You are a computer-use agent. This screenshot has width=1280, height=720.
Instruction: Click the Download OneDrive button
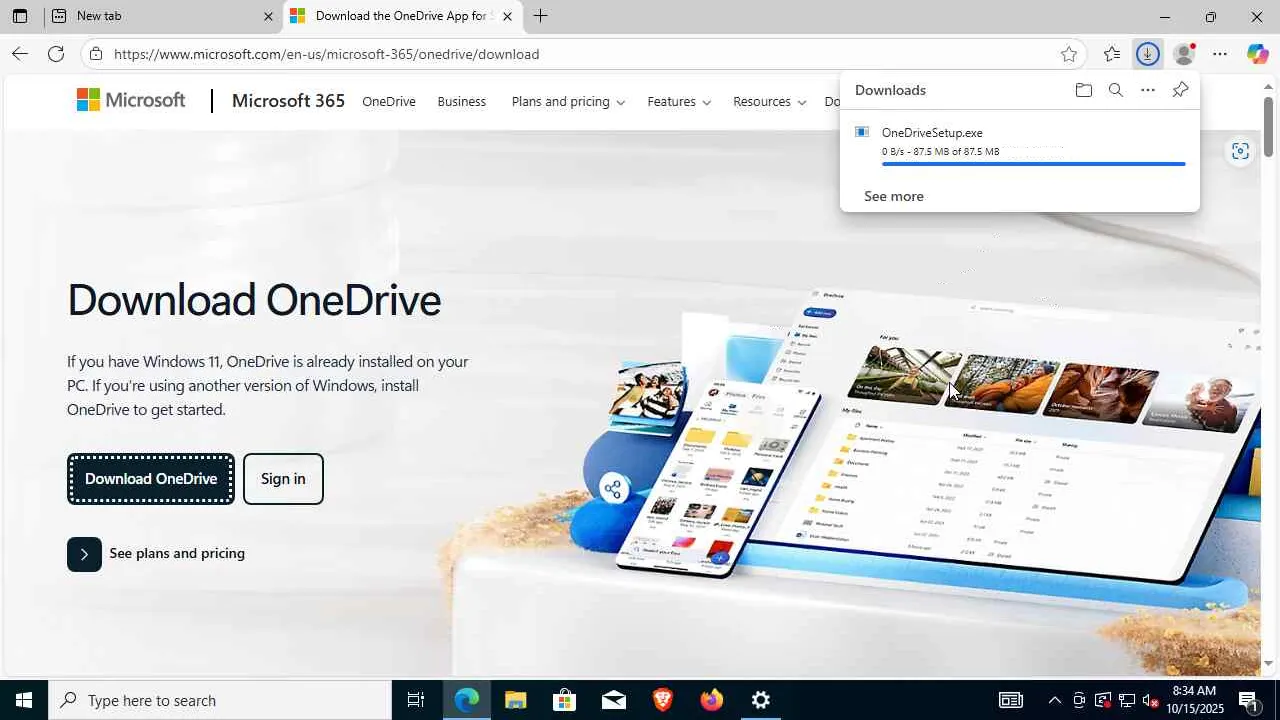coord(151,479)
